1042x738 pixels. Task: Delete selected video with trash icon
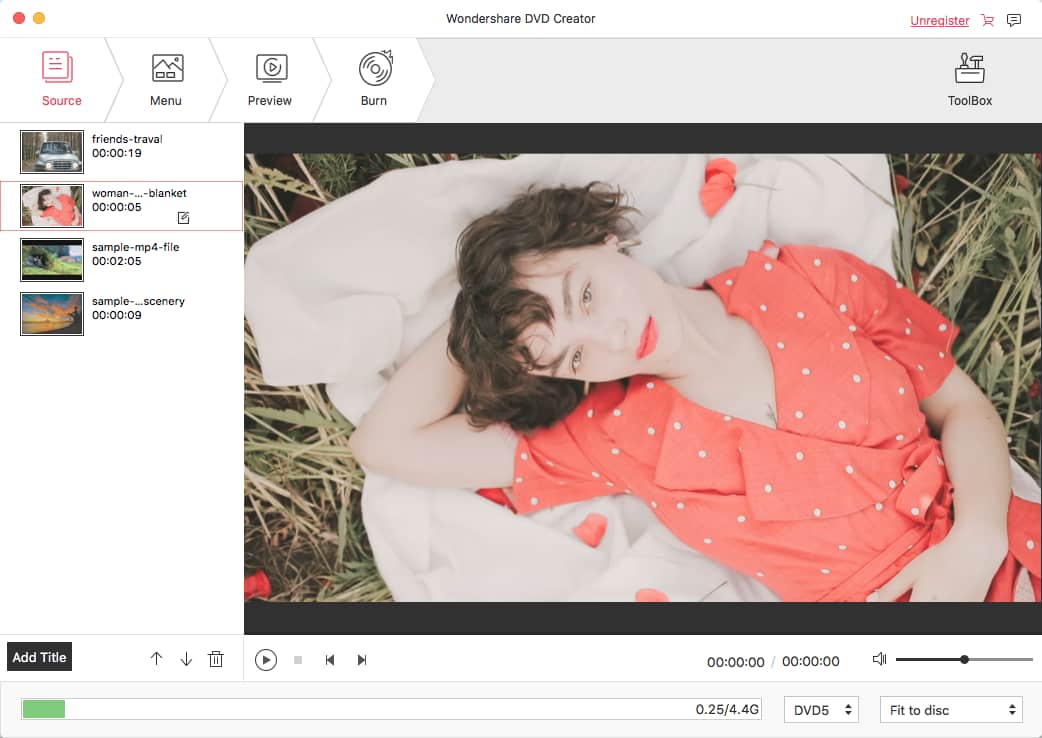click(216, 658)
